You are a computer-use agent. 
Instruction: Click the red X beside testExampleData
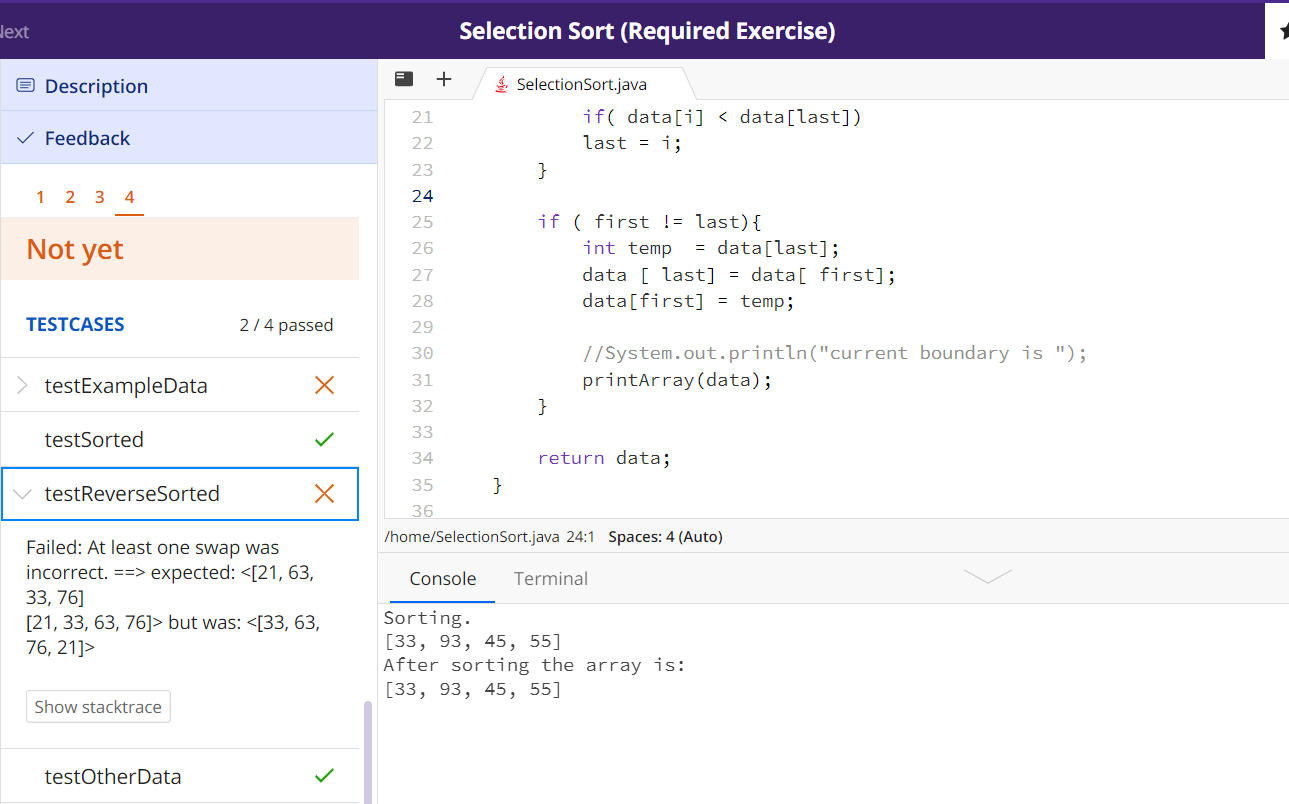[x=324, y=384]
